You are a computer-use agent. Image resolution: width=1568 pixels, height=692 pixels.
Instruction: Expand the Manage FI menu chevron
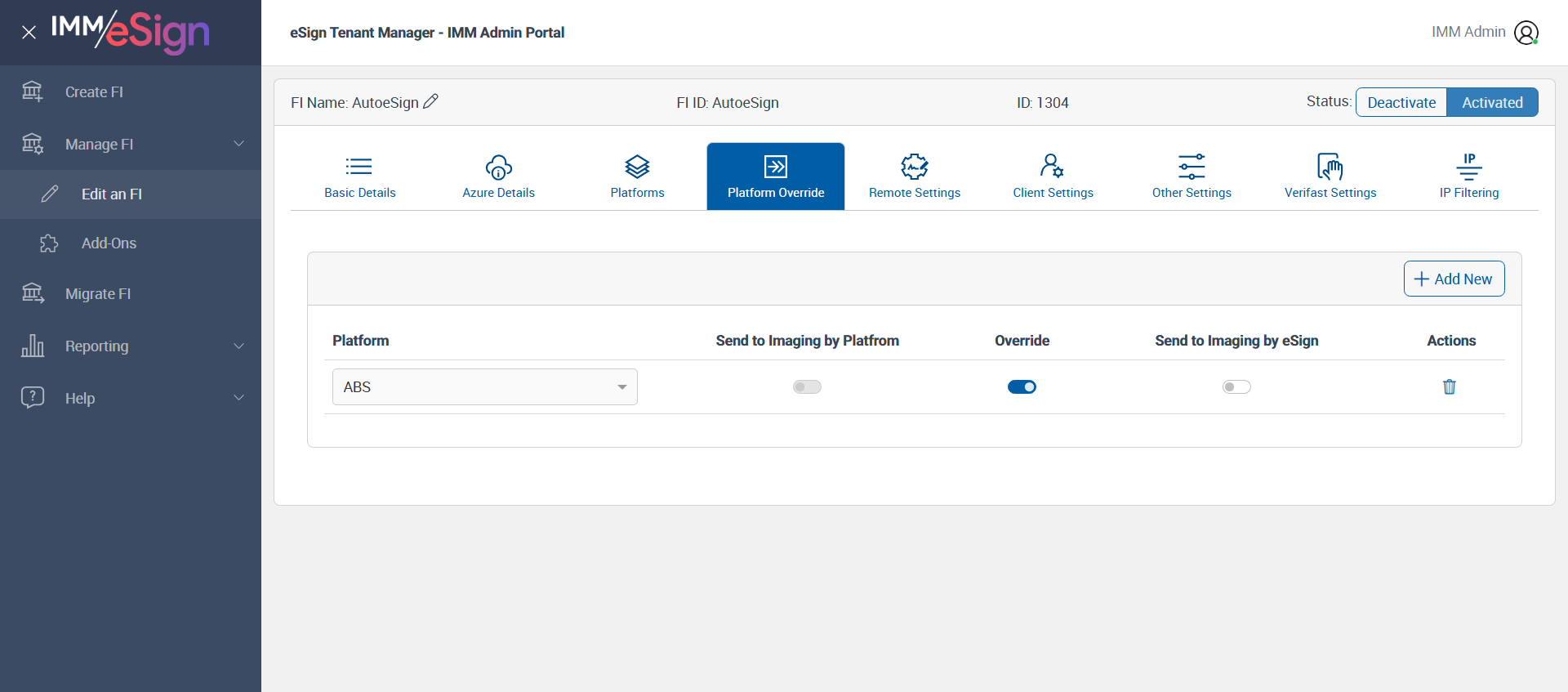click(239, 144)
